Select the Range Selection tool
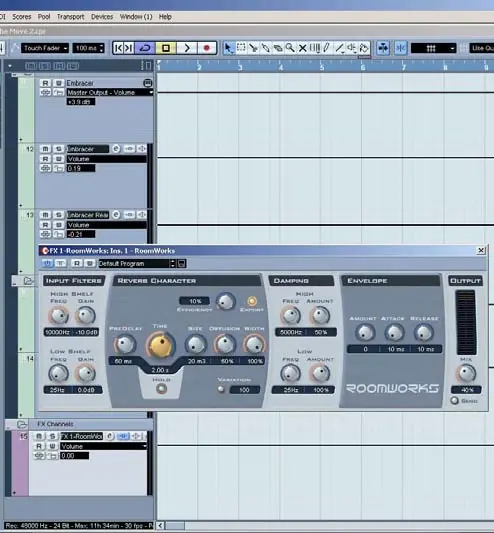494x533 pixels. click(x=241, y=48)
